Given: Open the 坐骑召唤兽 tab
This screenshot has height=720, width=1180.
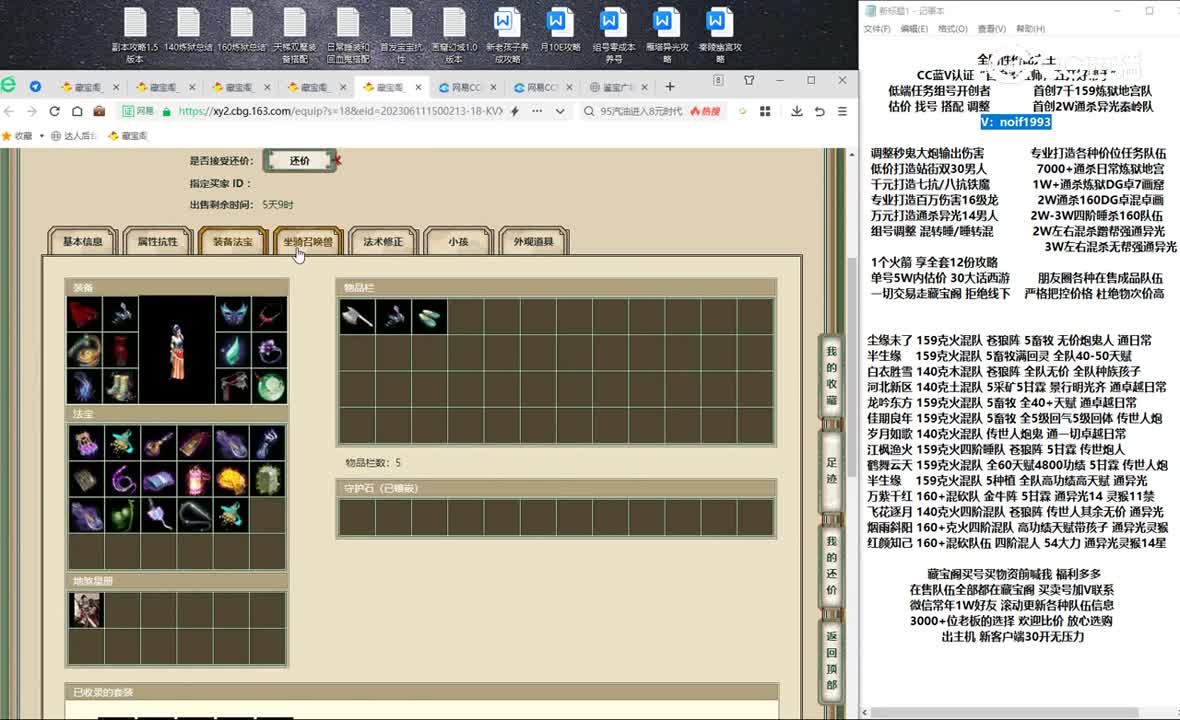Looking at the screenshot, I should (308, 242).
